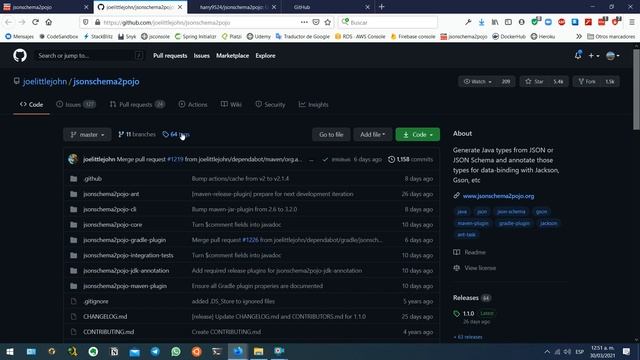Open the joelittlejohn owner link
640x360 pixels.
pyautogui.click(x=45, y=81)
